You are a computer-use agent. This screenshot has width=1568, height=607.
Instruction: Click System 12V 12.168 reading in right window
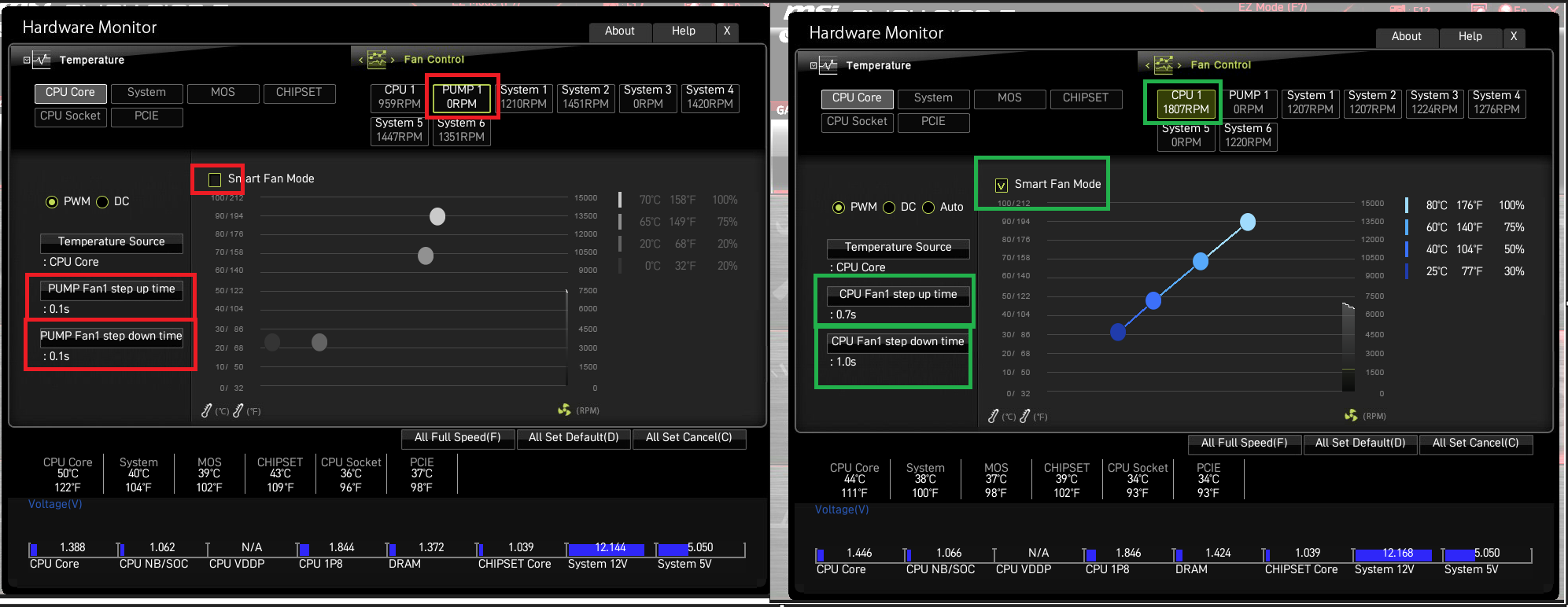point(1396,554)
